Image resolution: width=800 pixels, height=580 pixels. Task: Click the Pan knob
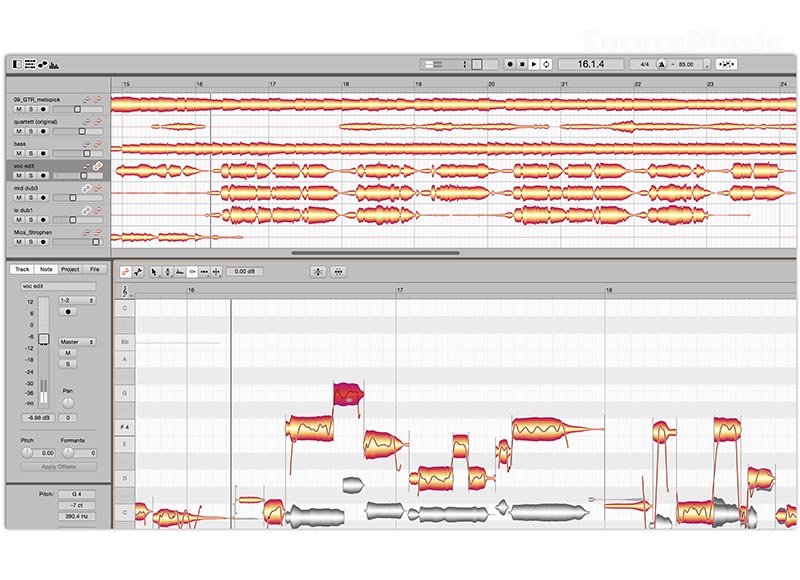pos(68,403)
